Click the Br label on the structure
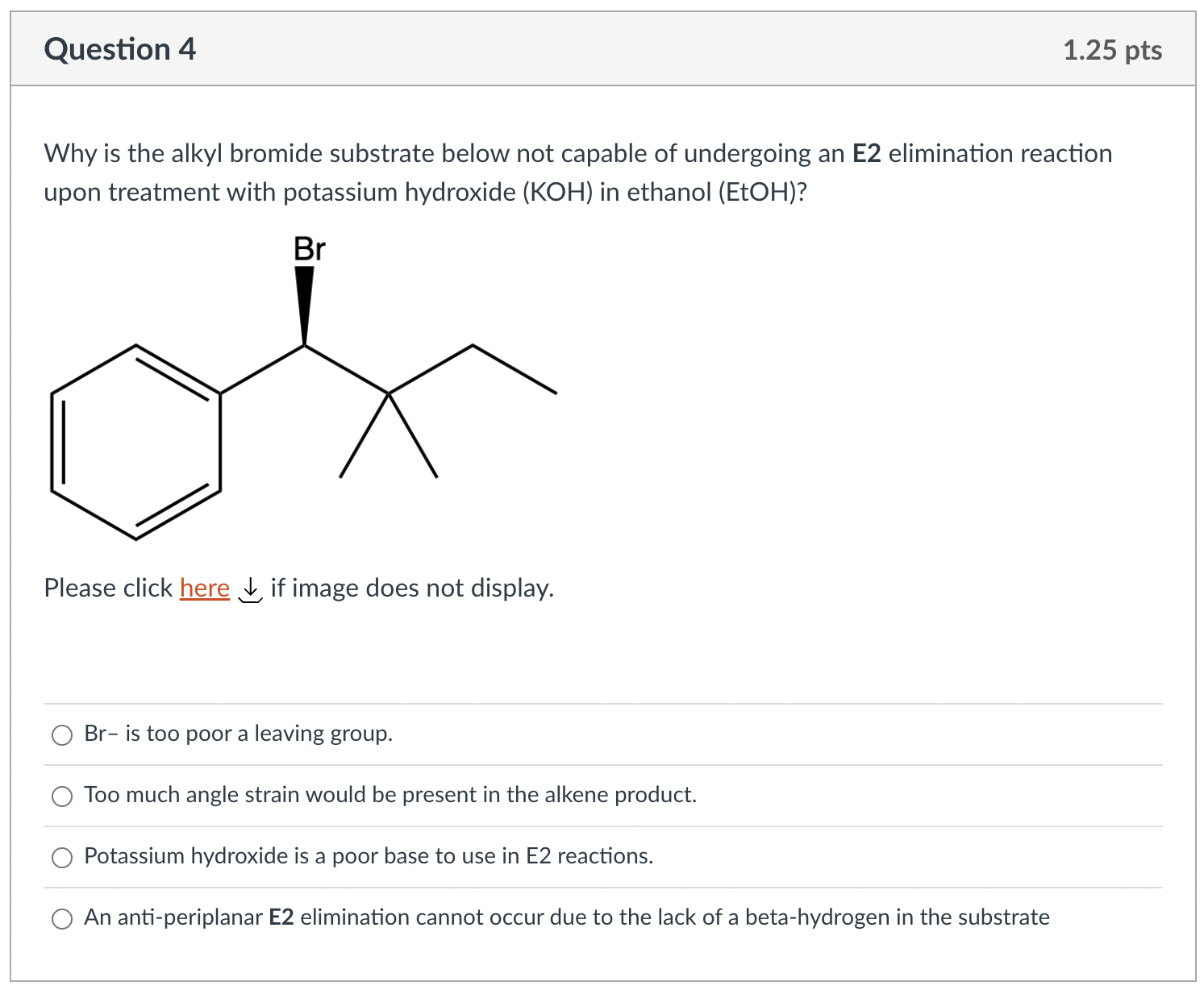1204x990 pixels. pos(309,250)
